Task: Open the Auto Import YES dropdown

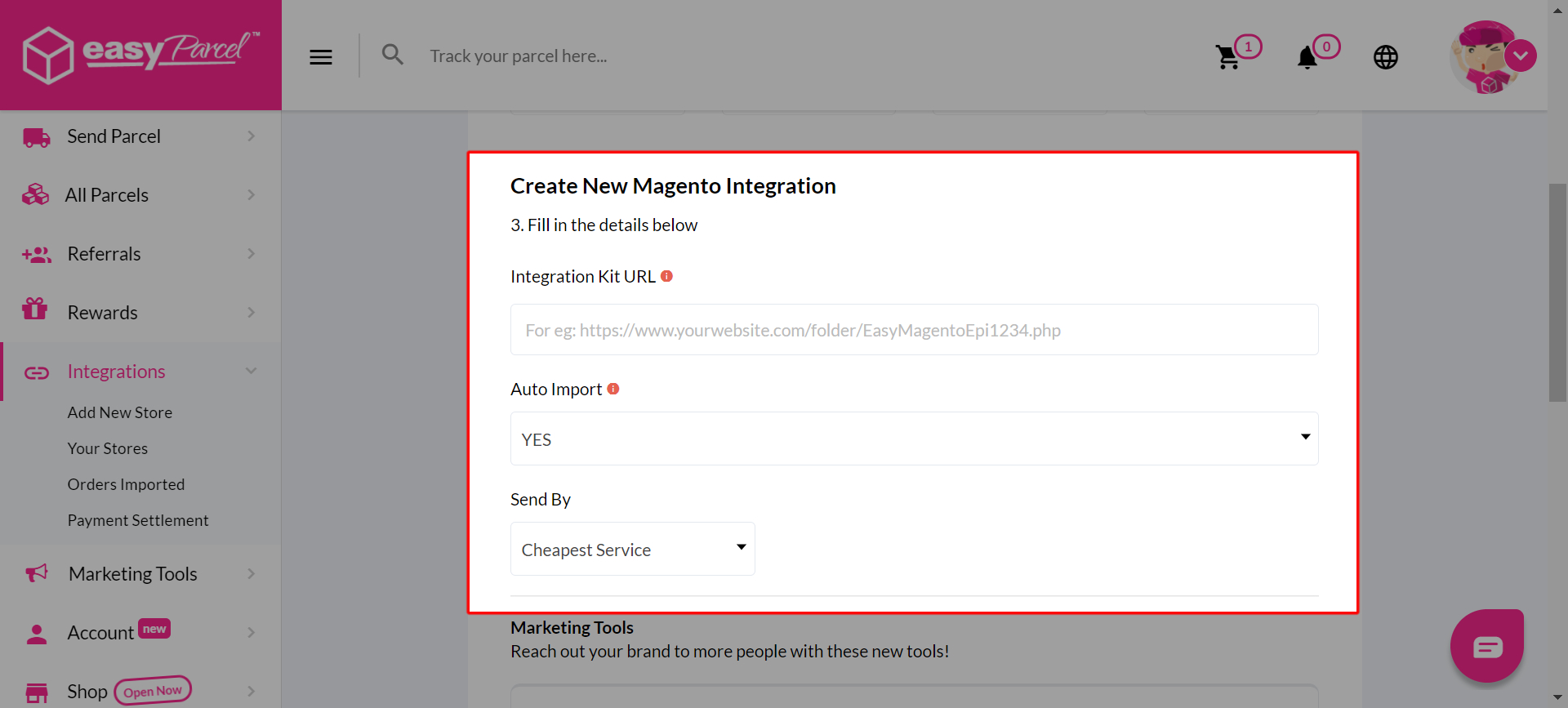Action: (x=914, y=439)
